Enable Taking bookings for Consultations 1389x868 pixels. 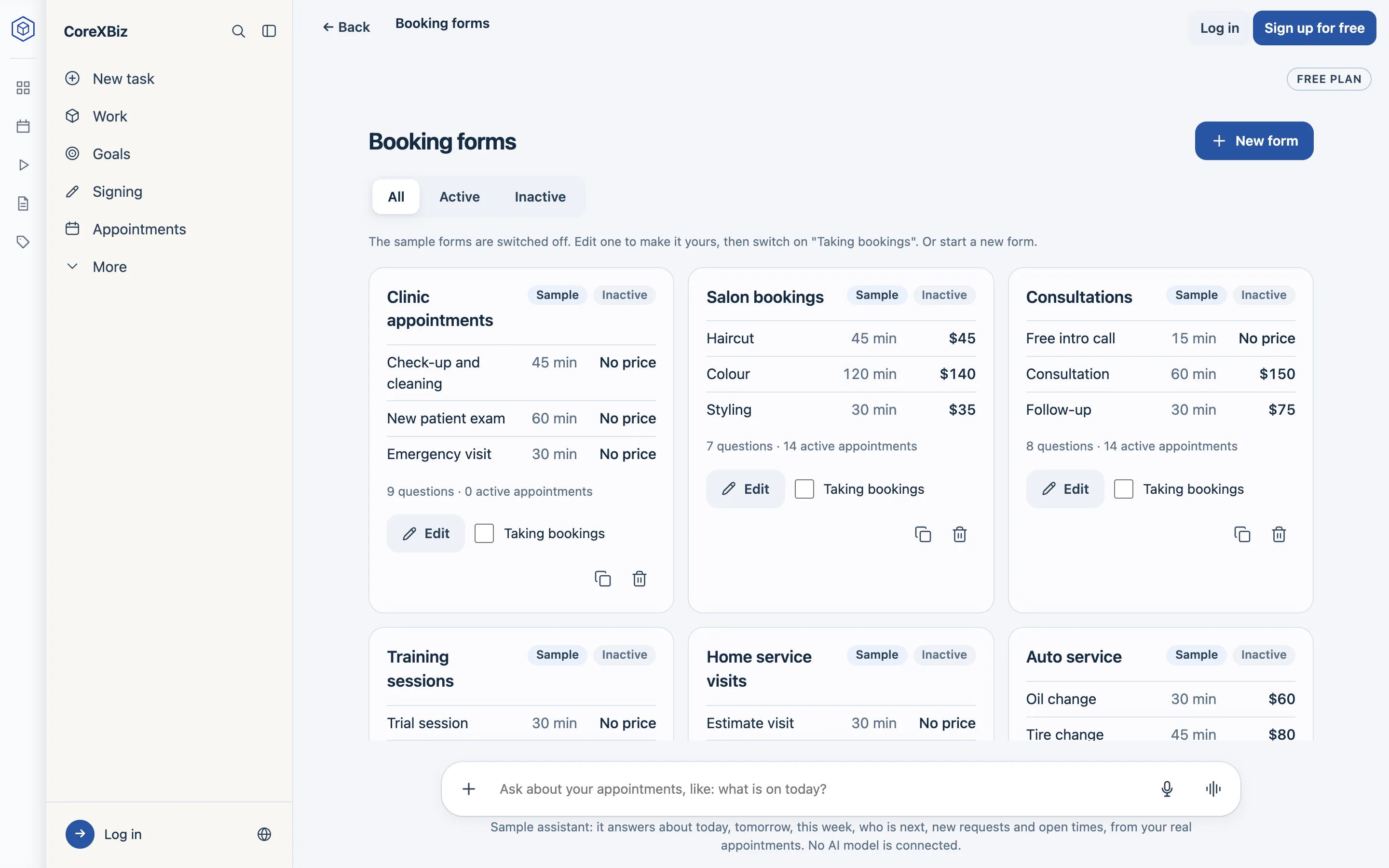(1123, 489)
